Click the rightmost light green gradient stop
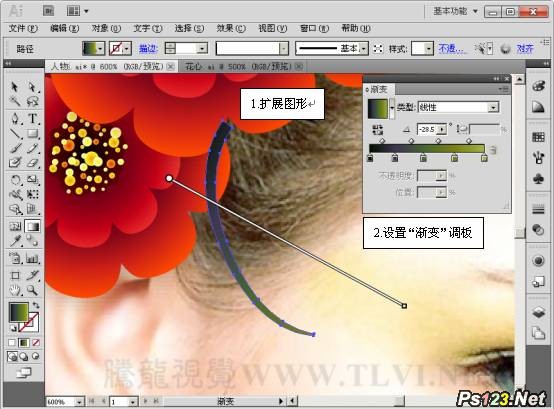554x409 pixels. [x=484, y=158]
